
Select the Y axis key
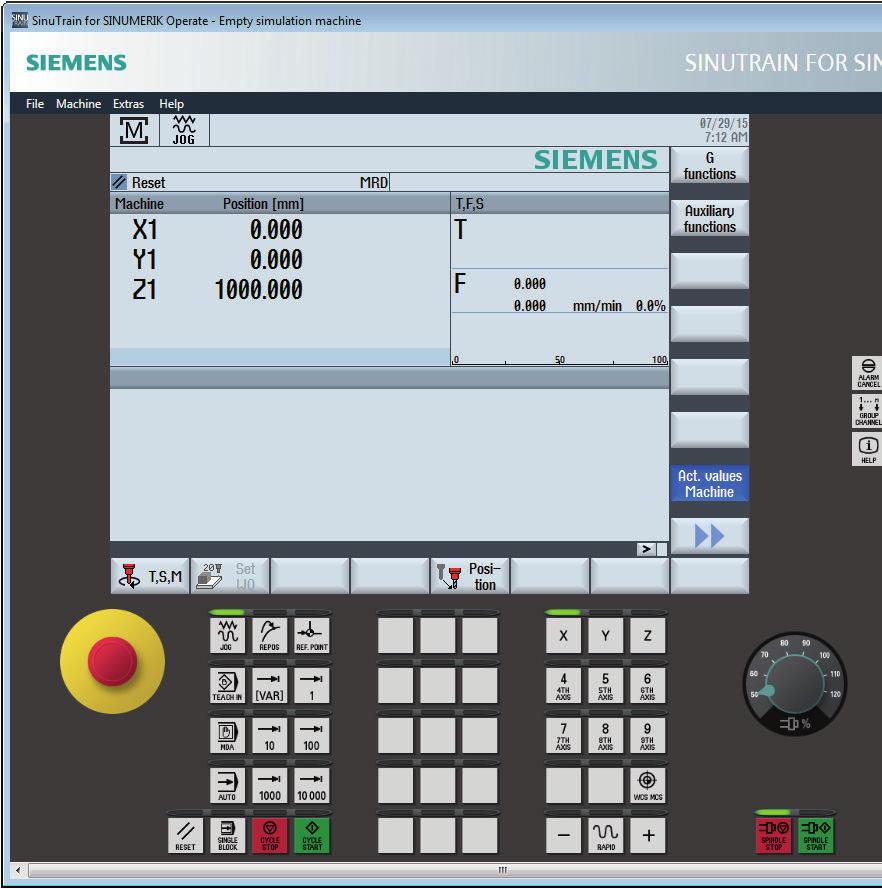coord(605,635)
